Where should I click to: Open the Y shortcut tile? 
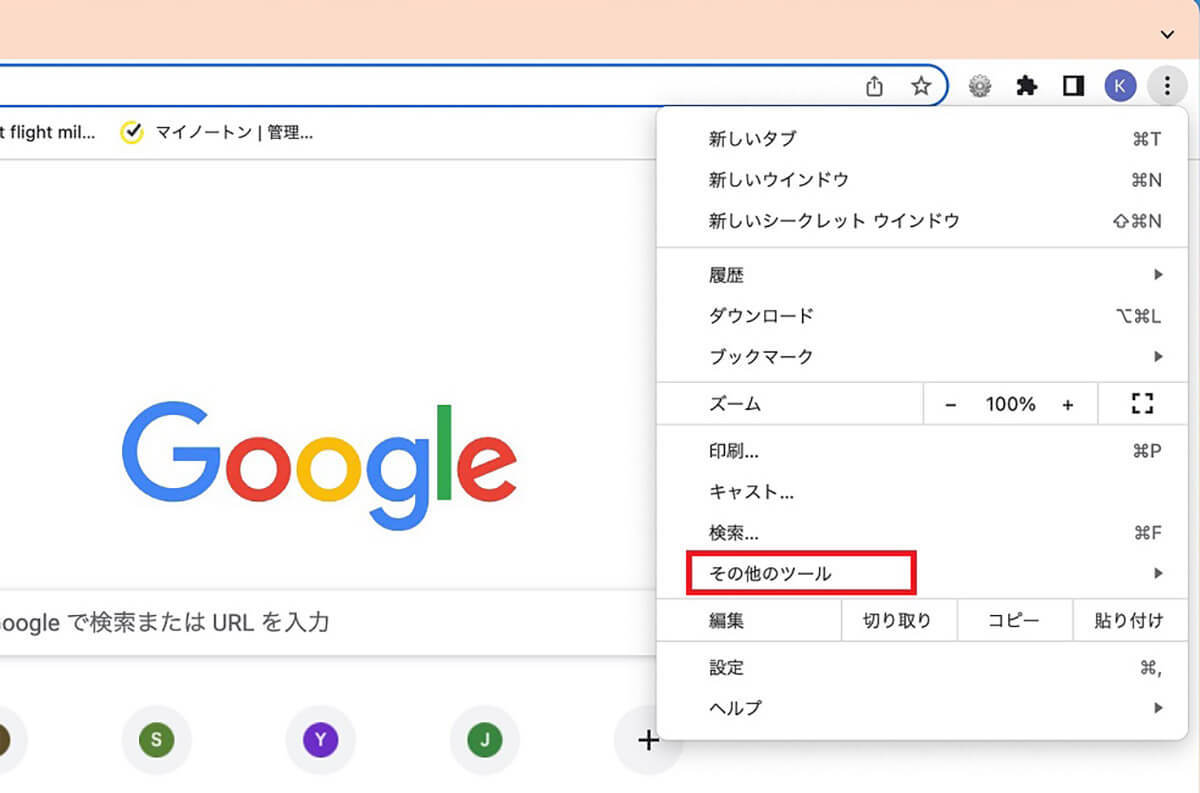[x=320, y=741]
